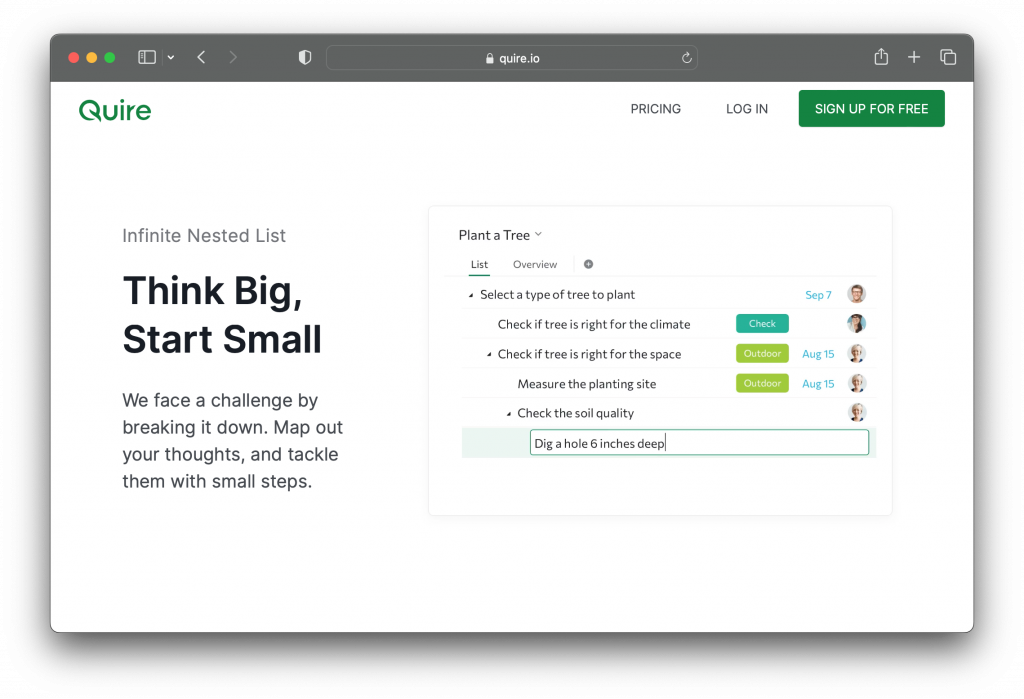
Task: Open the Share icon in Safari toolbar
Action: pos(881,57)
